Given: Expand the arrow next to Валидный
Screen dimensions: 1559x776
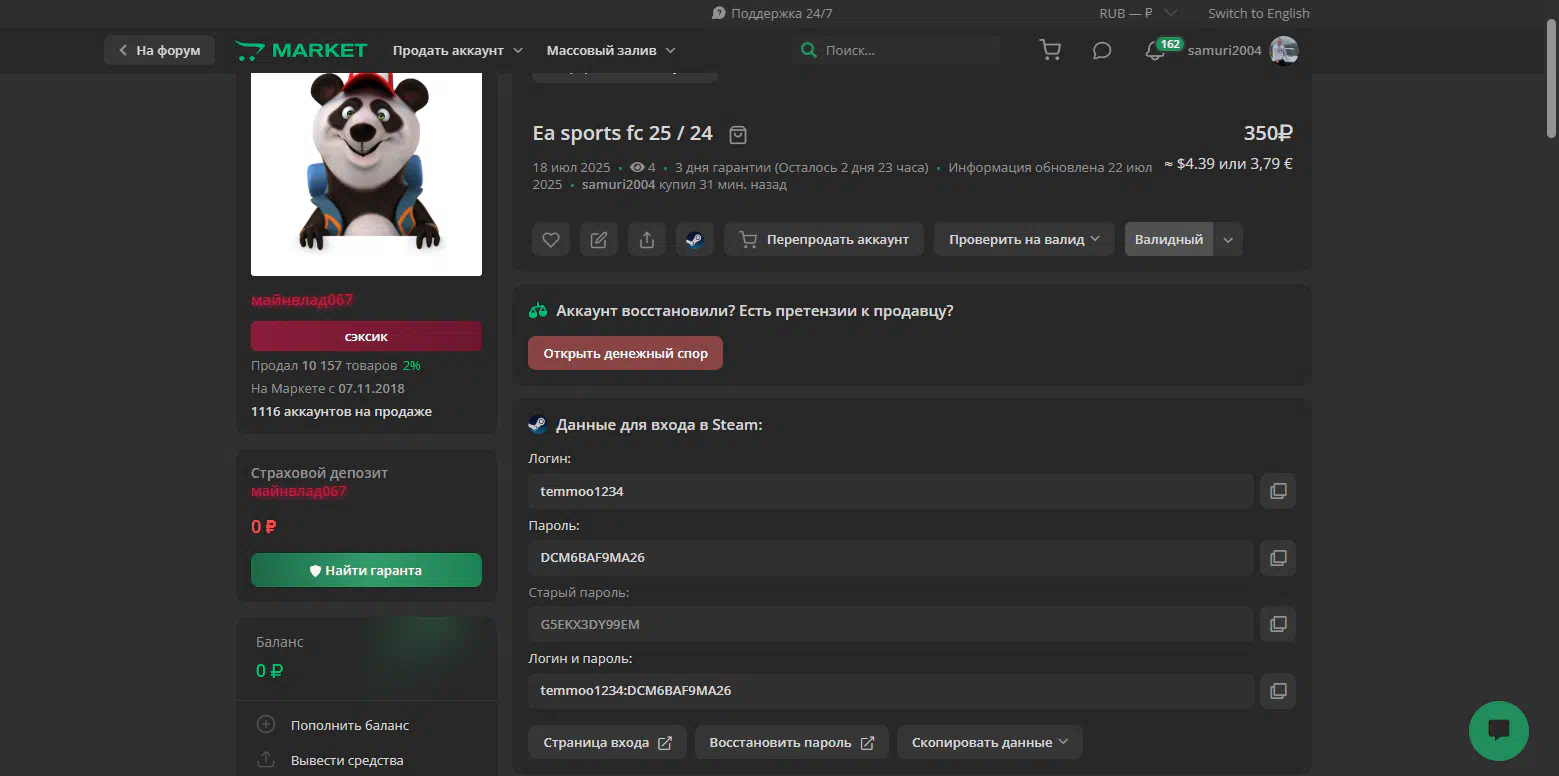Looking at the screenshot, I should (x=1228, y=240).
